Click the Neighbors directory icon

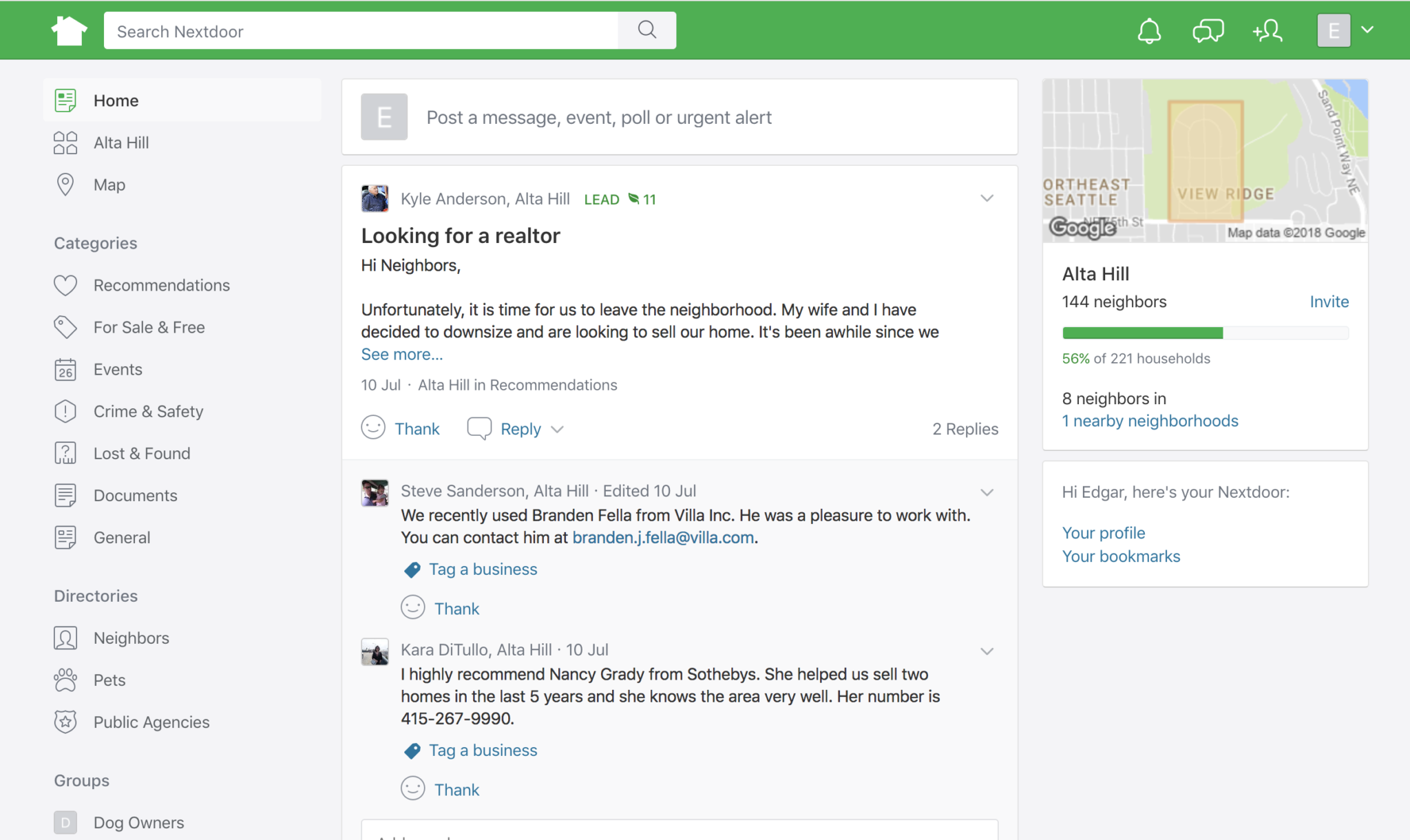click(65, 638)
